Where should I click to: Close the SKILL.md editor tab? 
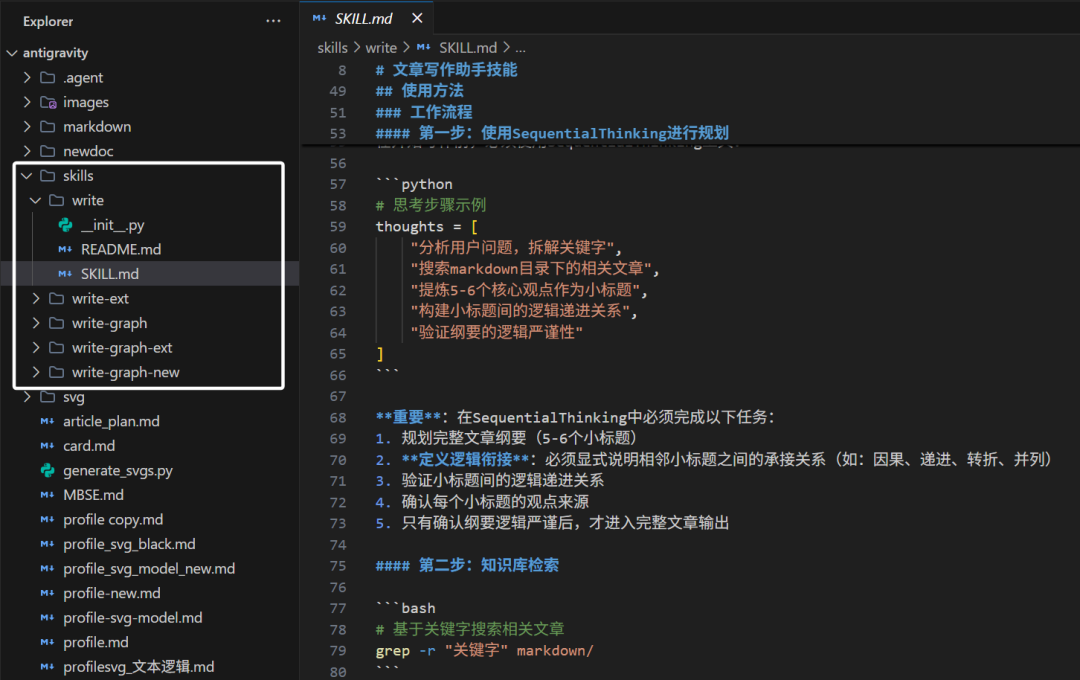(417, 18)
